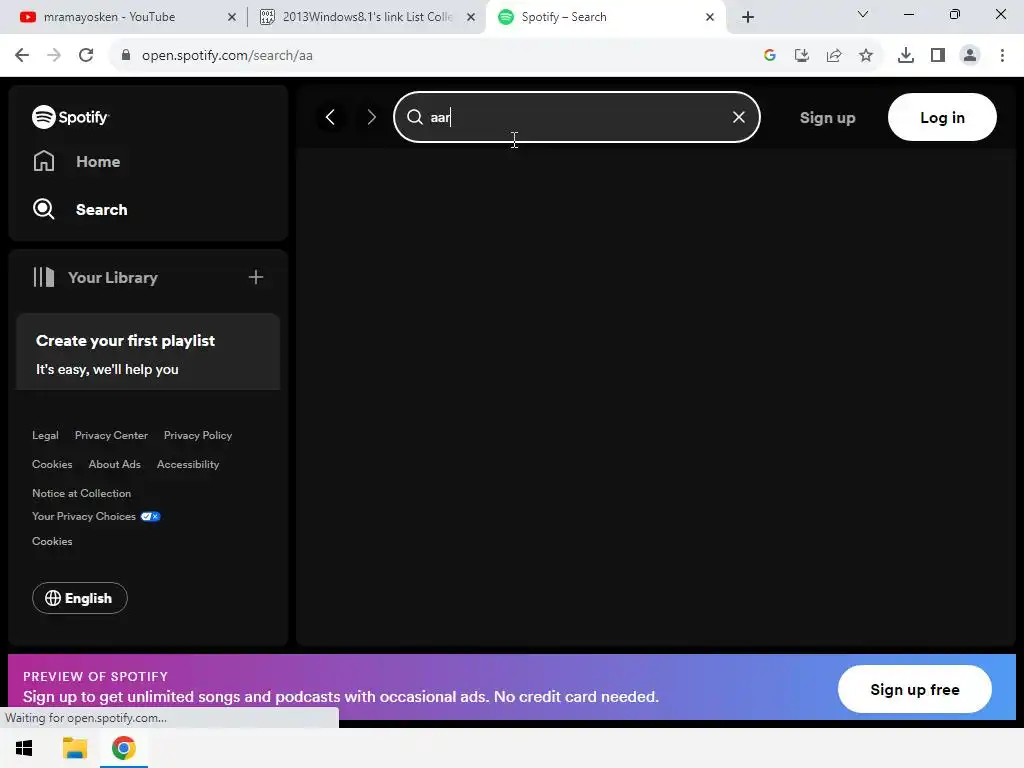
Task: Open the About Ads link
Action: point(114,464)
